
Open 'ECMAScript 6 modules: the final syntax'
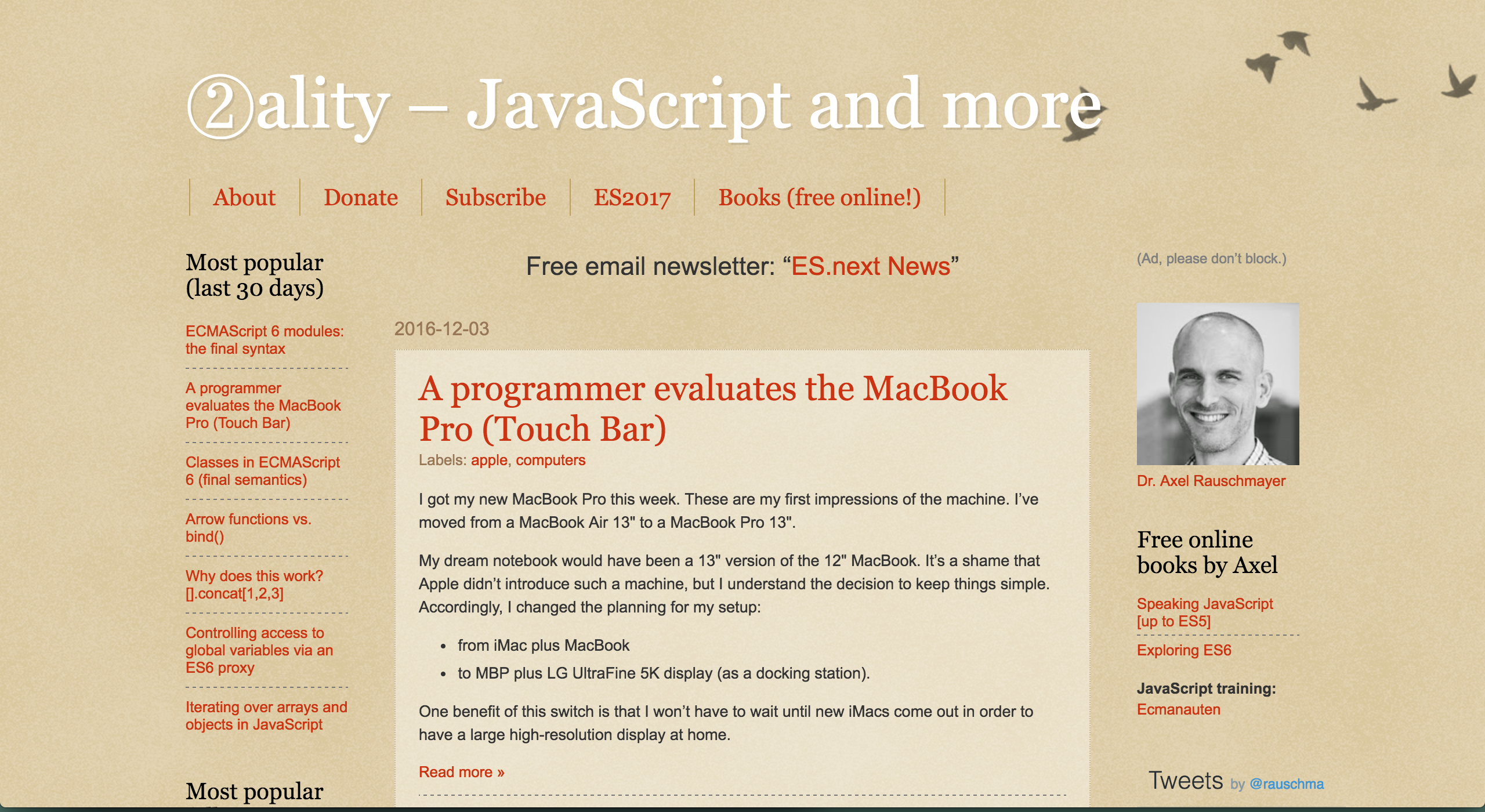click(x=265, y=340)
